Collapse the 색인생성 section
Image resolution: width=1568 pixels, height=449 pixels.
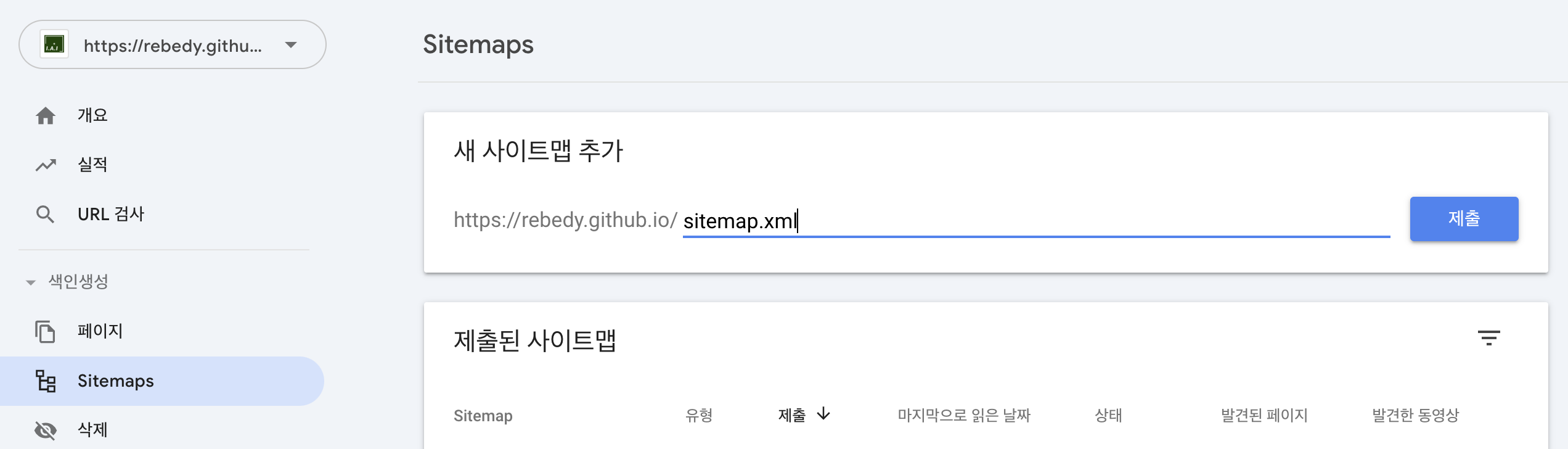30,282
